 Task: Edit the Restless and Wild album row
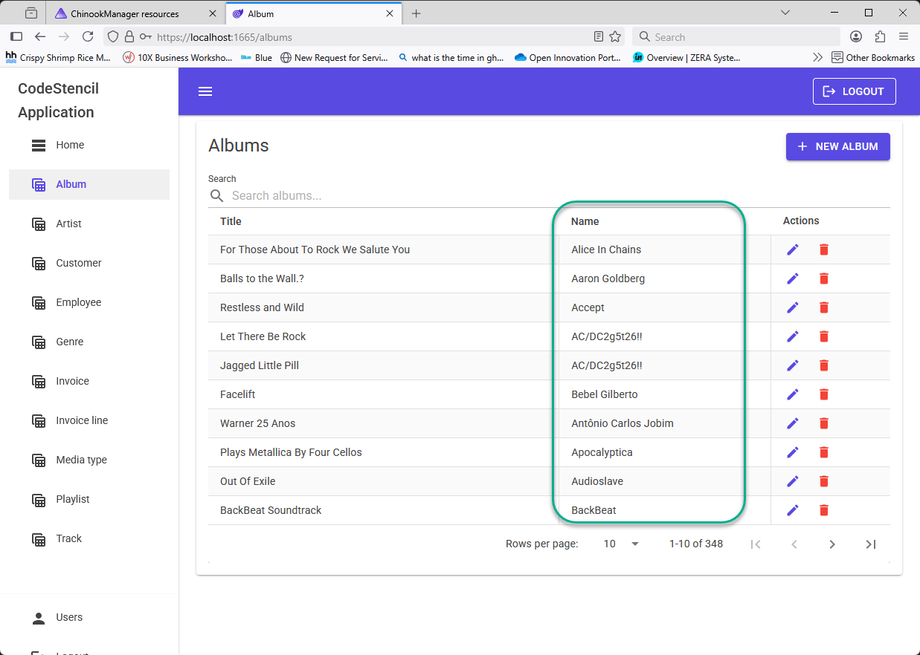792,308
